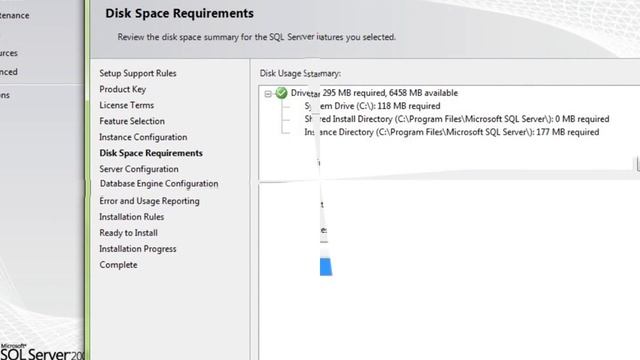Click the green checkmark drive status icon
The width and height of the screenshot is (640, 360).
point(281,93)
